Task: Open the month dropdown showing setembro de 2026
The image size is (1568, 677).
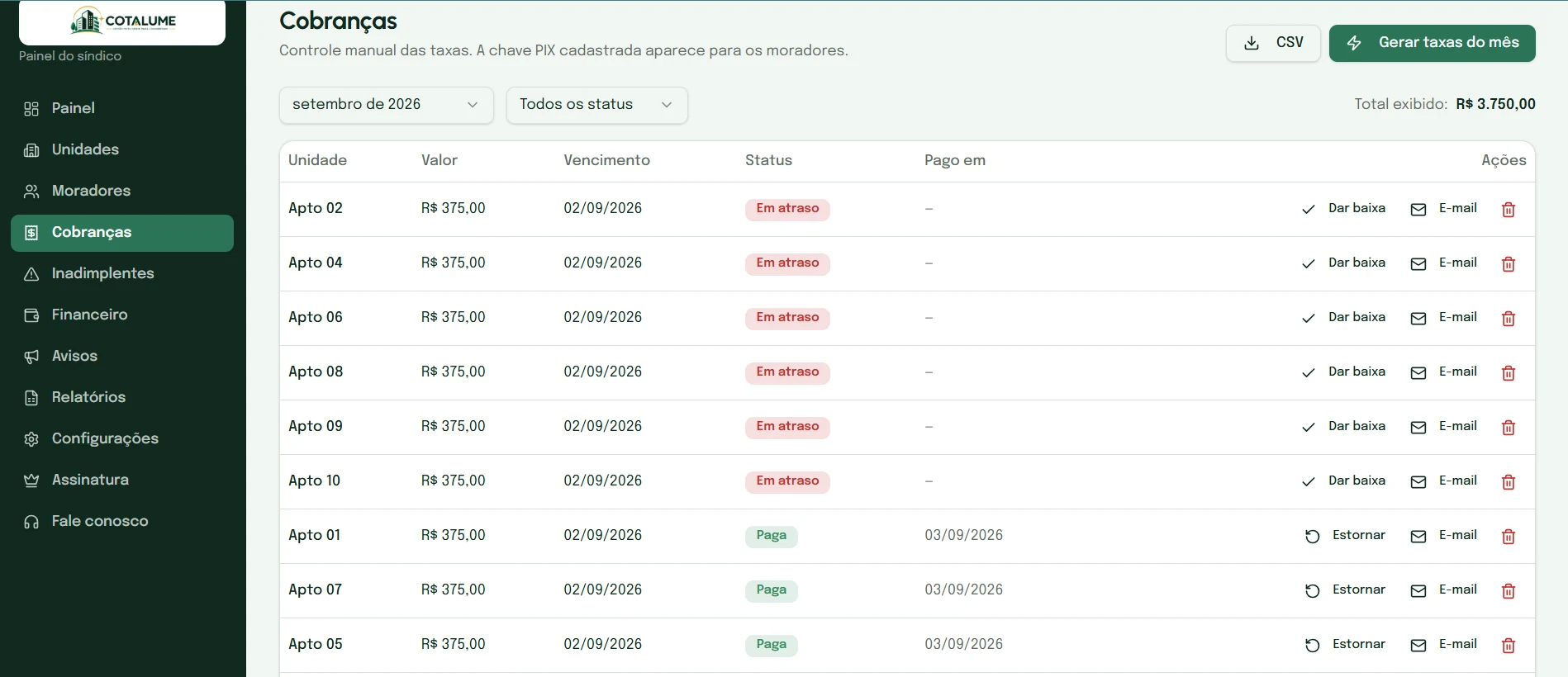Action: click(x=386, y=105)
